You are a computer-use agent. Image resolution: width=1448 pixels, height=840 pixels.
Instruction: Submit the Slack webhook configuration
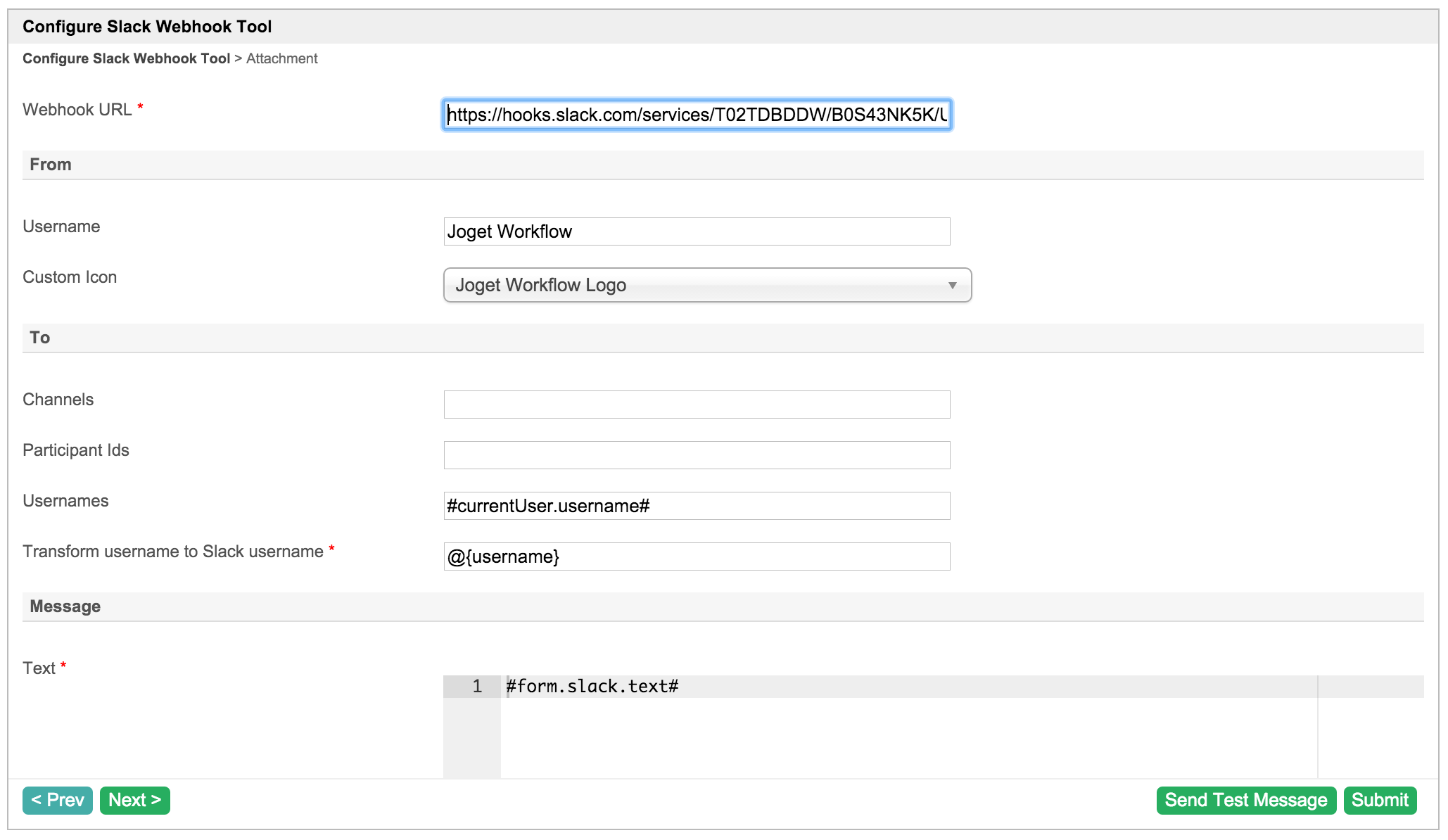tap(1379, 801)
